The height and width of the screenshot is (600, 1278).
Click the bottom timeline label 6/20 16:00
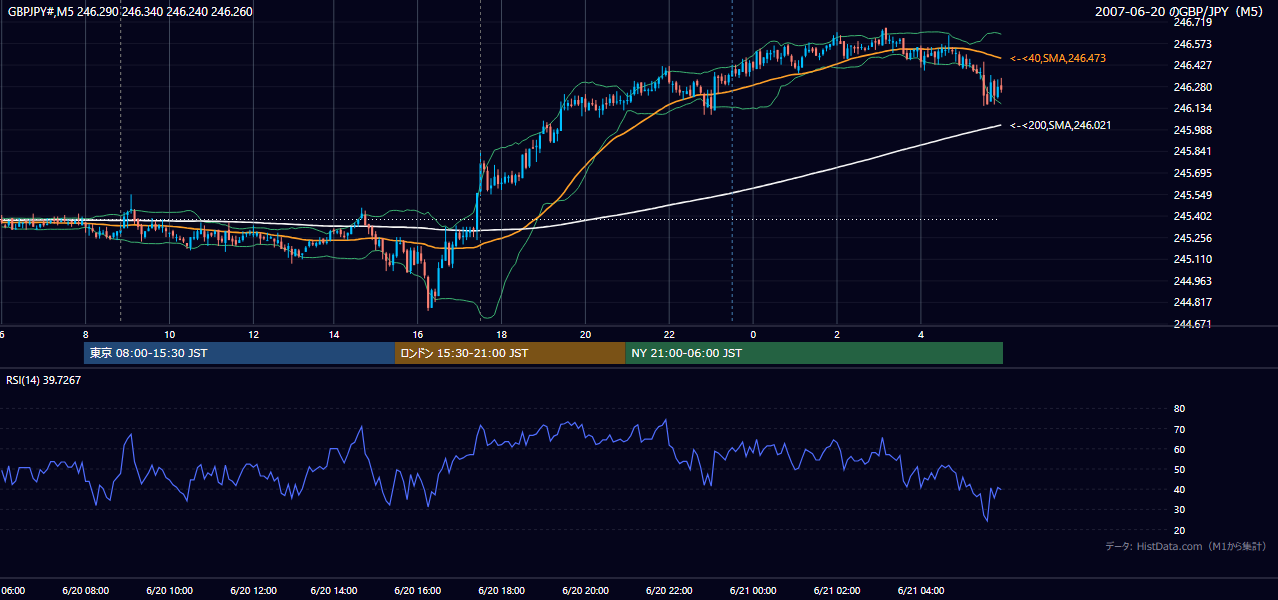(418, 590)
